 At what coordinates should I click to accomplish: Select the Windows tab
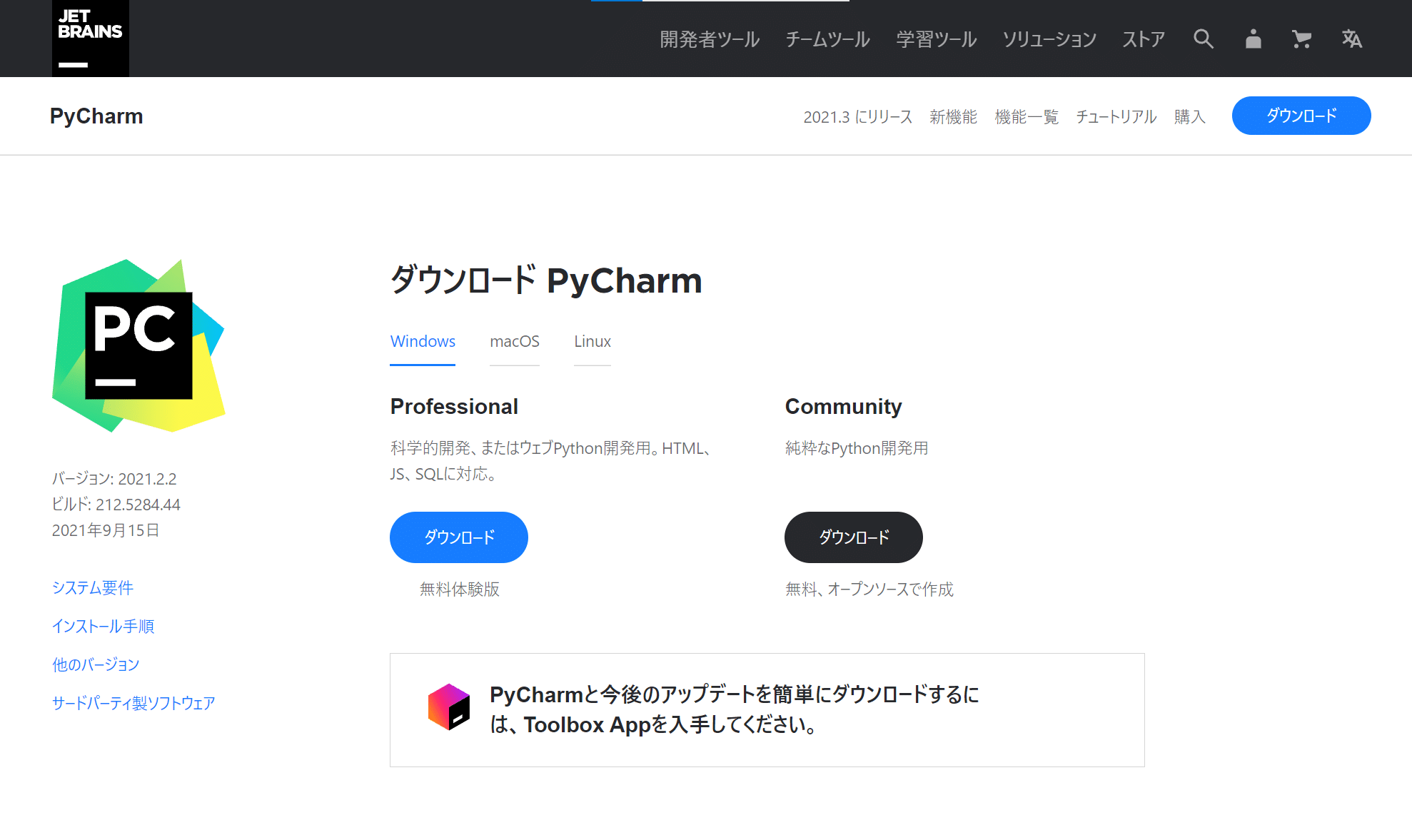423,342
